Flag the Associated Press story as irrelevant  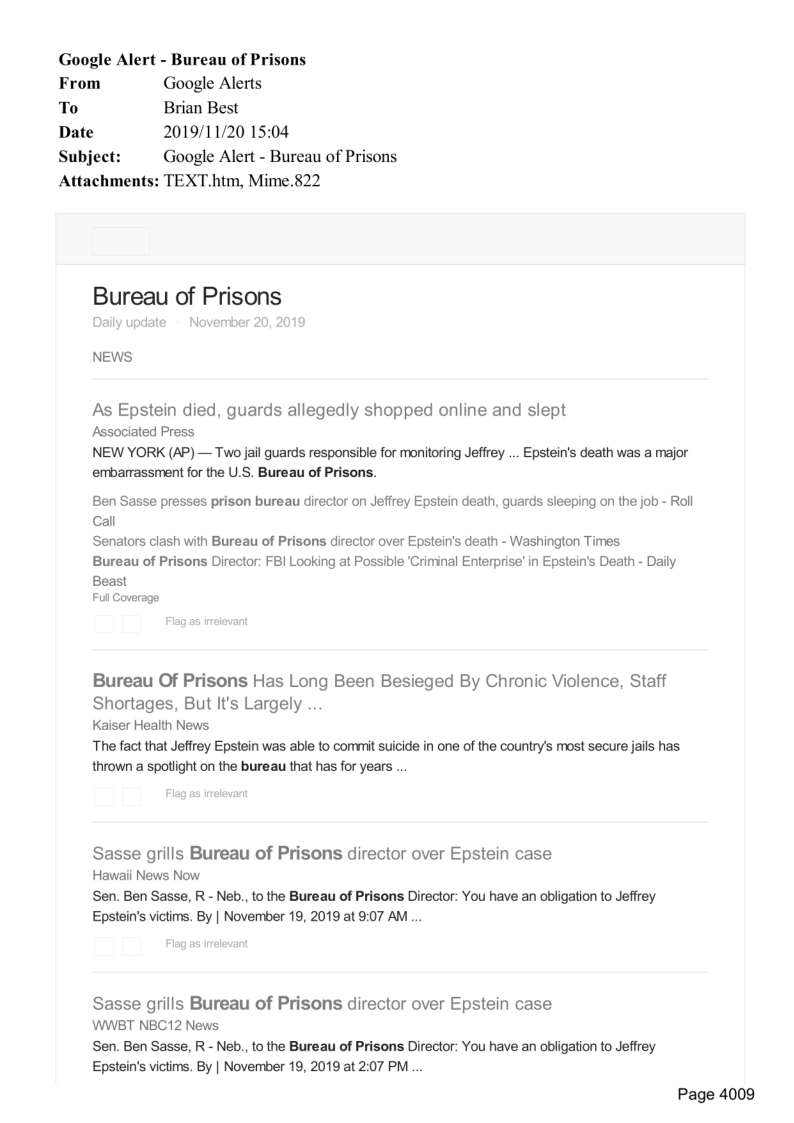(x=206, y=622)
